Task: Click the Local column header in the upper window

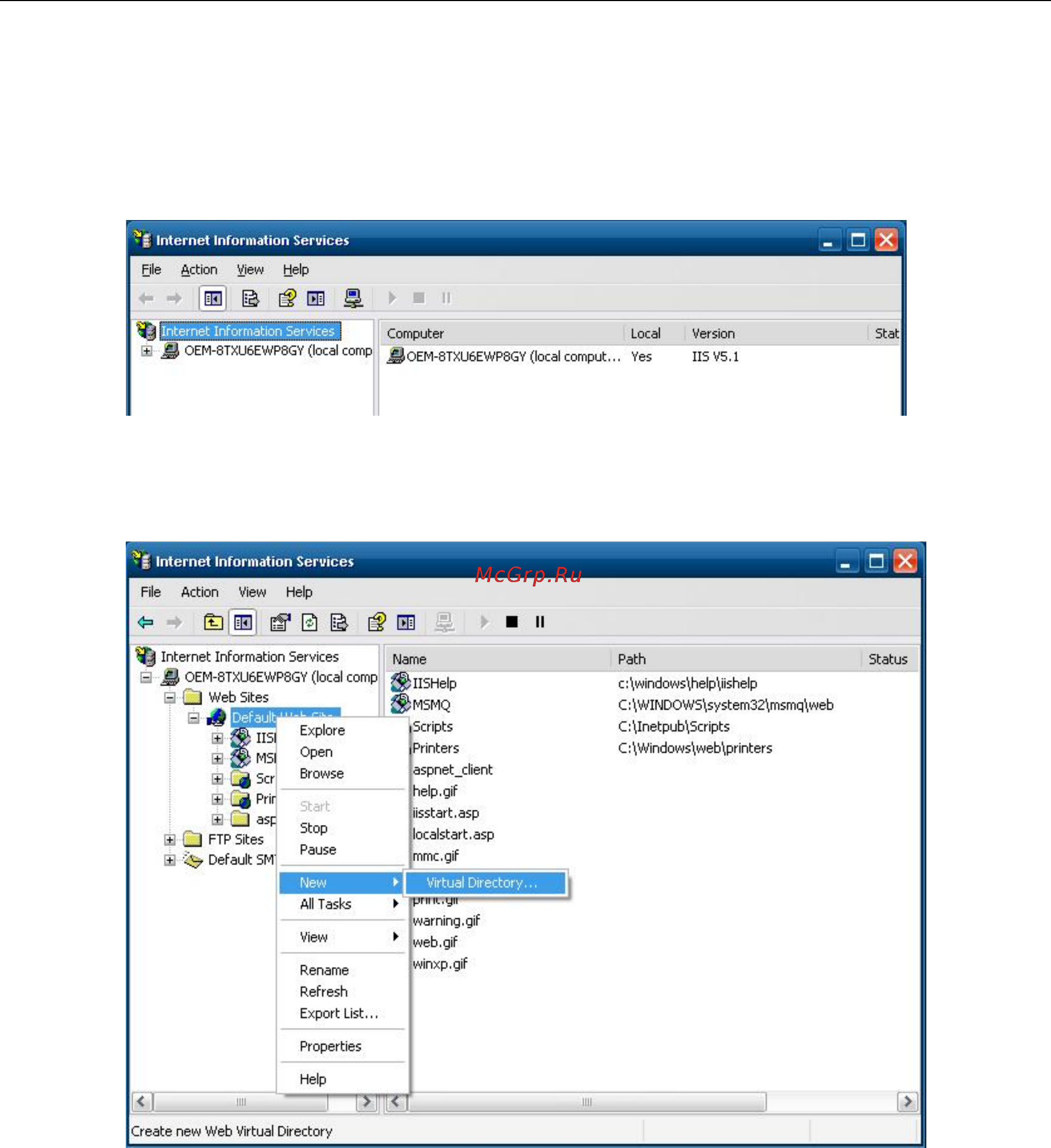Action: [x=655, y=334]
